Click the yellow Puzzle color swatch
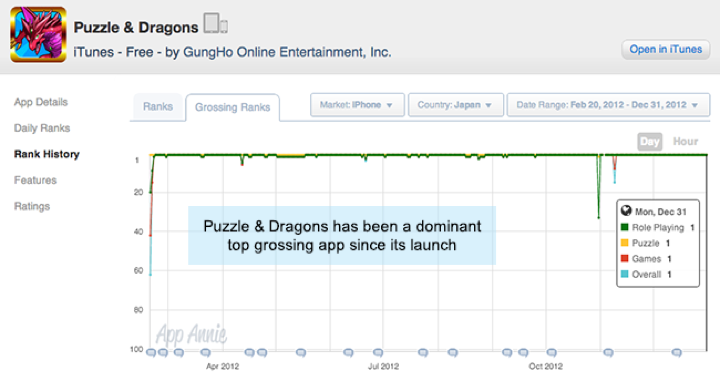 point(624,243)
